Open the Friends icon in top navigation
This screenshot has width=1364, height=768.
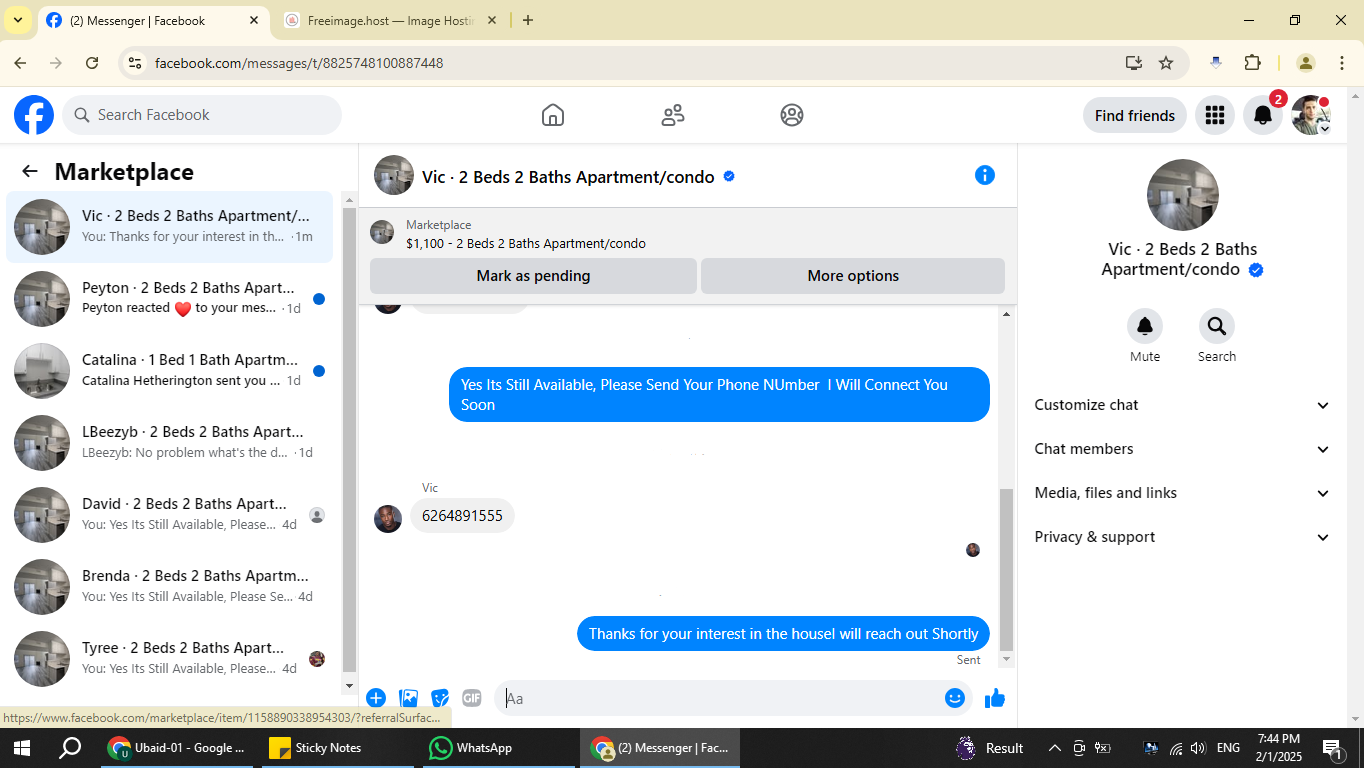[x=673, y=115]
